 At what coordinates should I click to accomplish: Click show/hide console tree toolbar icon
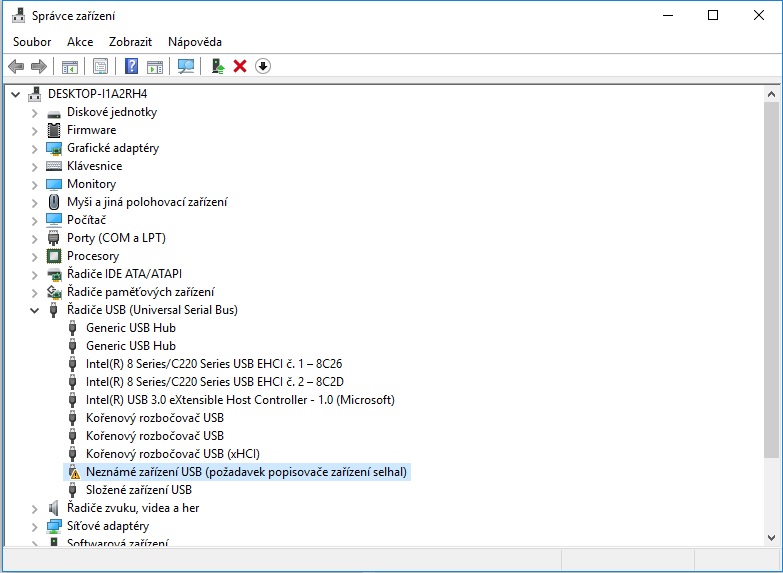(x=70, y=66)
